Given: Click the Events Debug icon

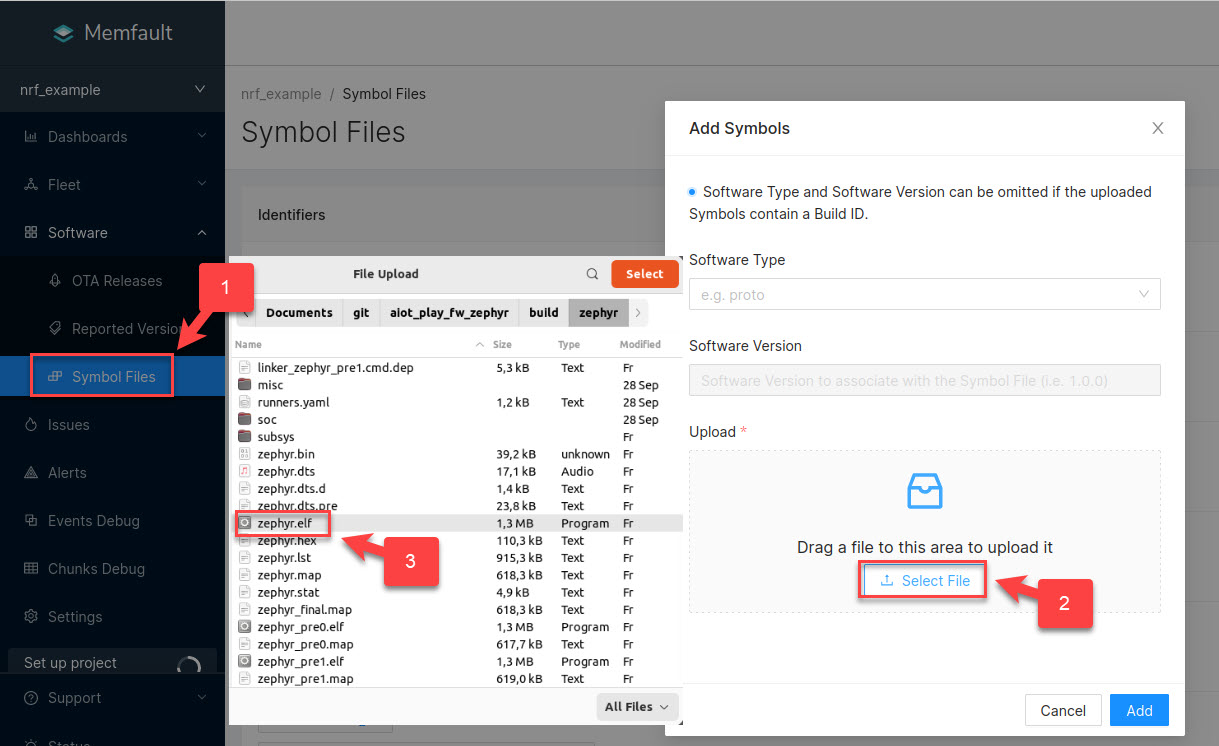Looking at the screenshot, I should pos(30,520).
